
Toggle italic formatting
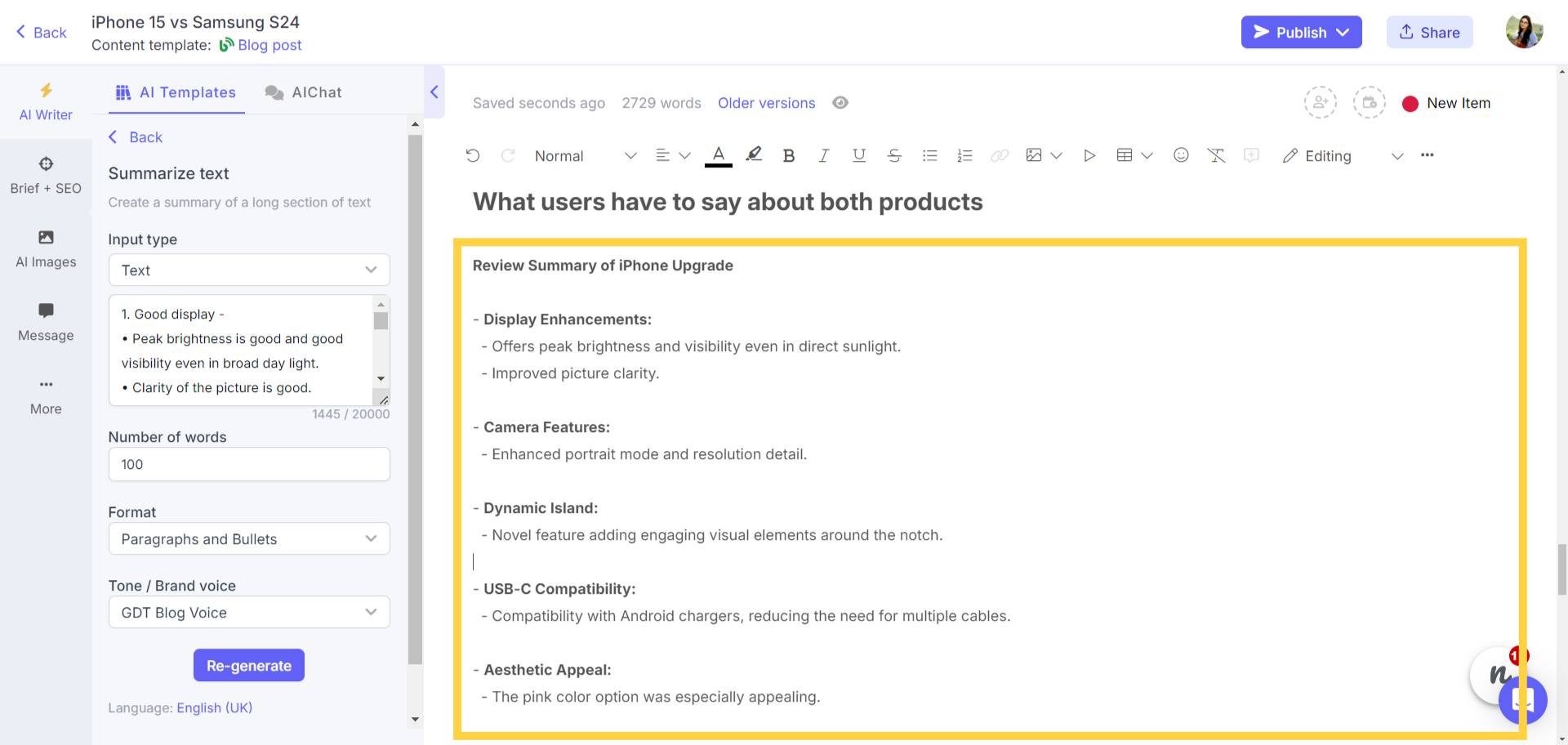pos(824,155)
